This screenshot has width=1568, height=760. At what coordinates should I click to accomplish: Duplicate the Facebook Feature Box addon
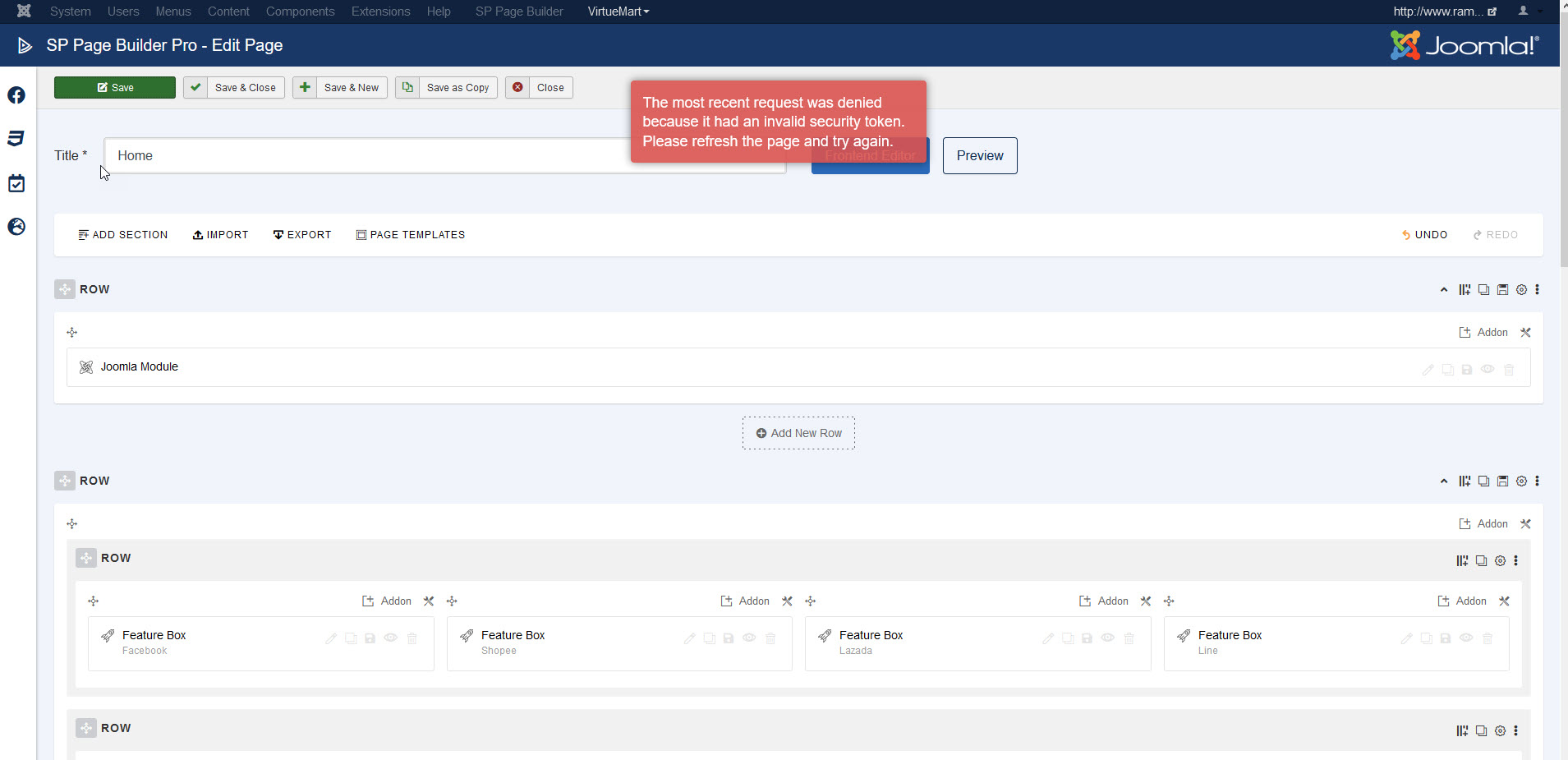tap(351, 638)
